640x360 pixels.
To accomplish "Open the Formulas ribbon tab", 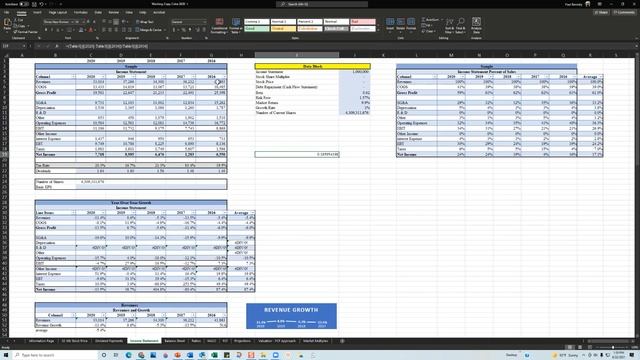I will tap(80, 12).
